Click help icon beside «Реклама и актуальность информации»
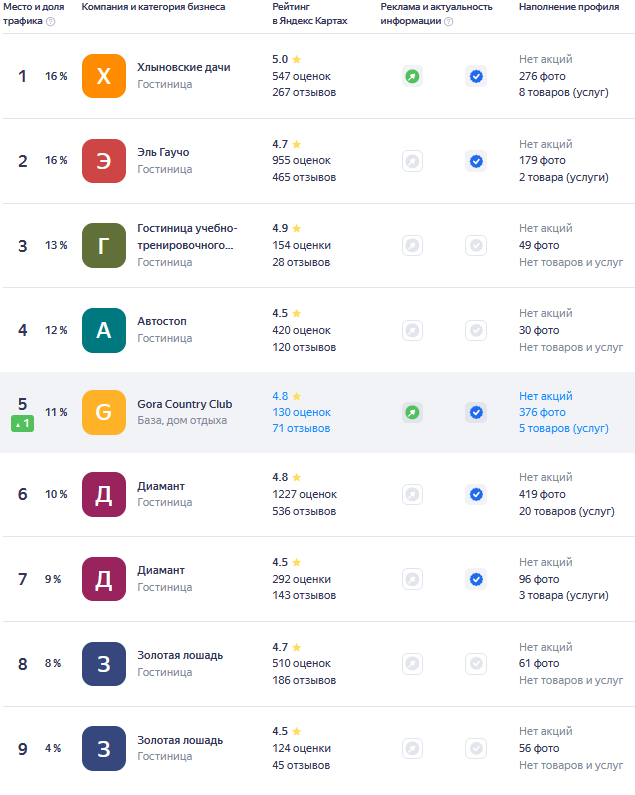The width and height of the screenshot is (635, 795). click(x=448, y=21)
